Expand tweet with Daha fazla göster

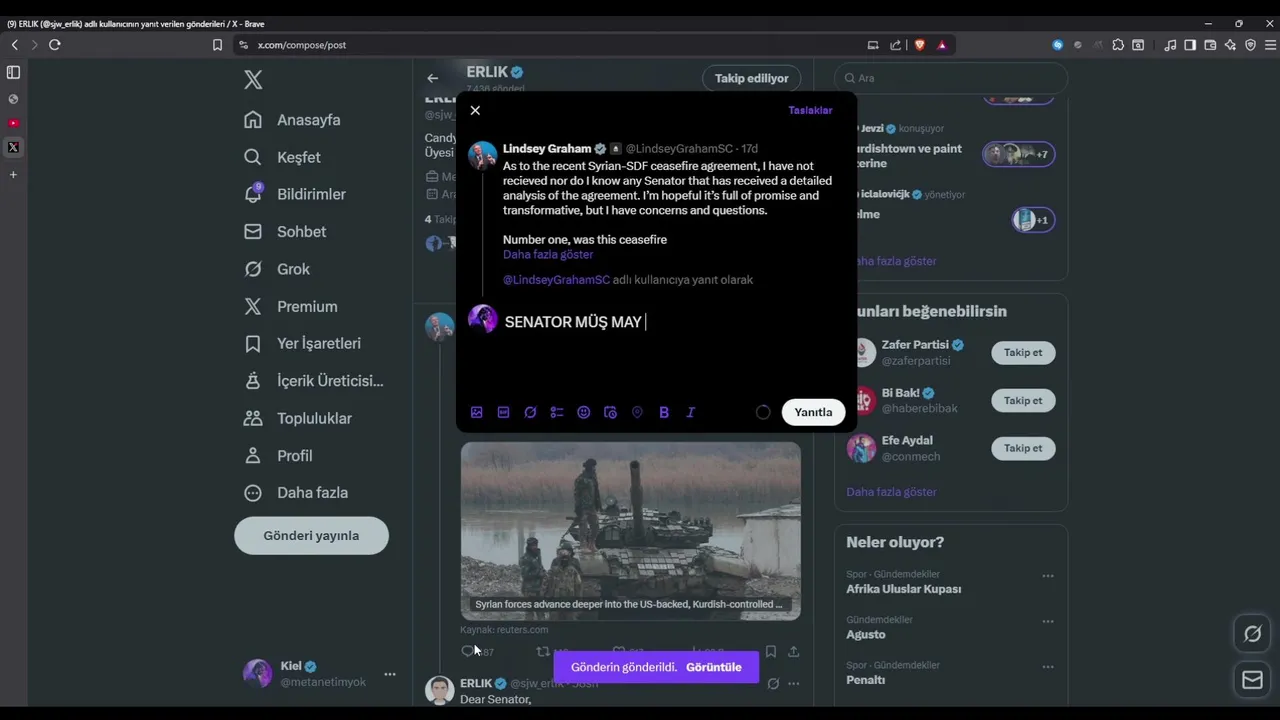548,255
